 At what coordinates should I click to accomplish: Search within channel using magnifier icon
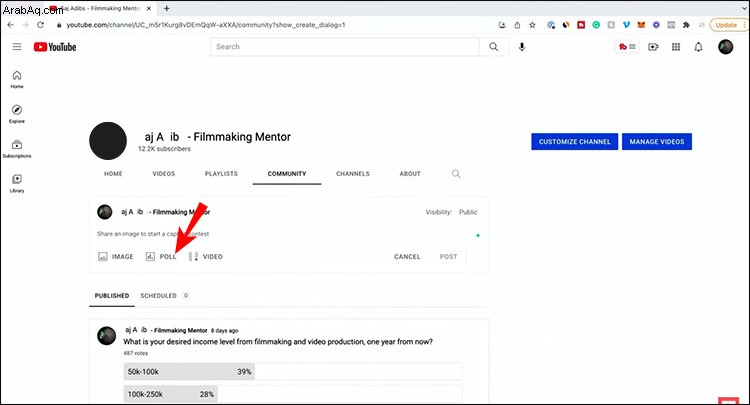tap(456, 174)
